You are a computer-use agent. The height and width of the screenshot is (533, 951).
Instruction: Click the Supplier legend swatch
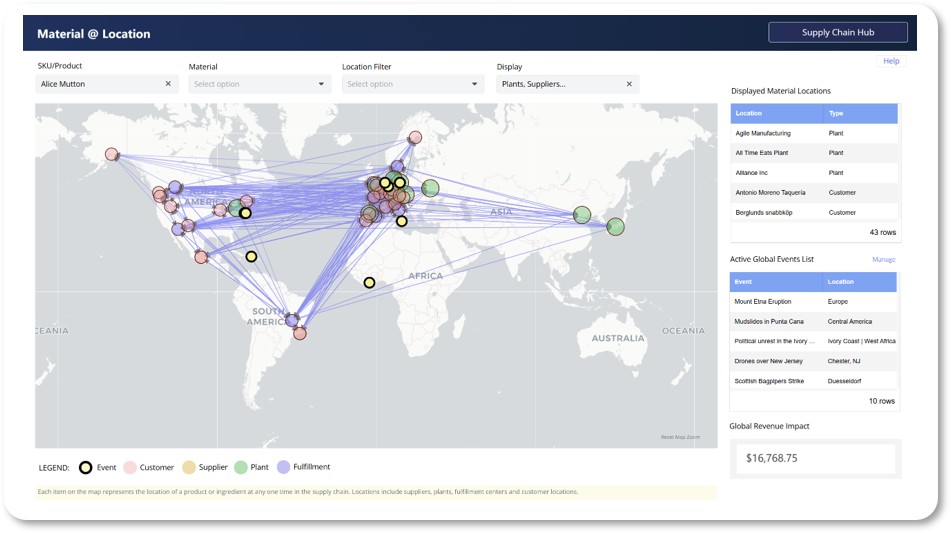pos(189,468)
